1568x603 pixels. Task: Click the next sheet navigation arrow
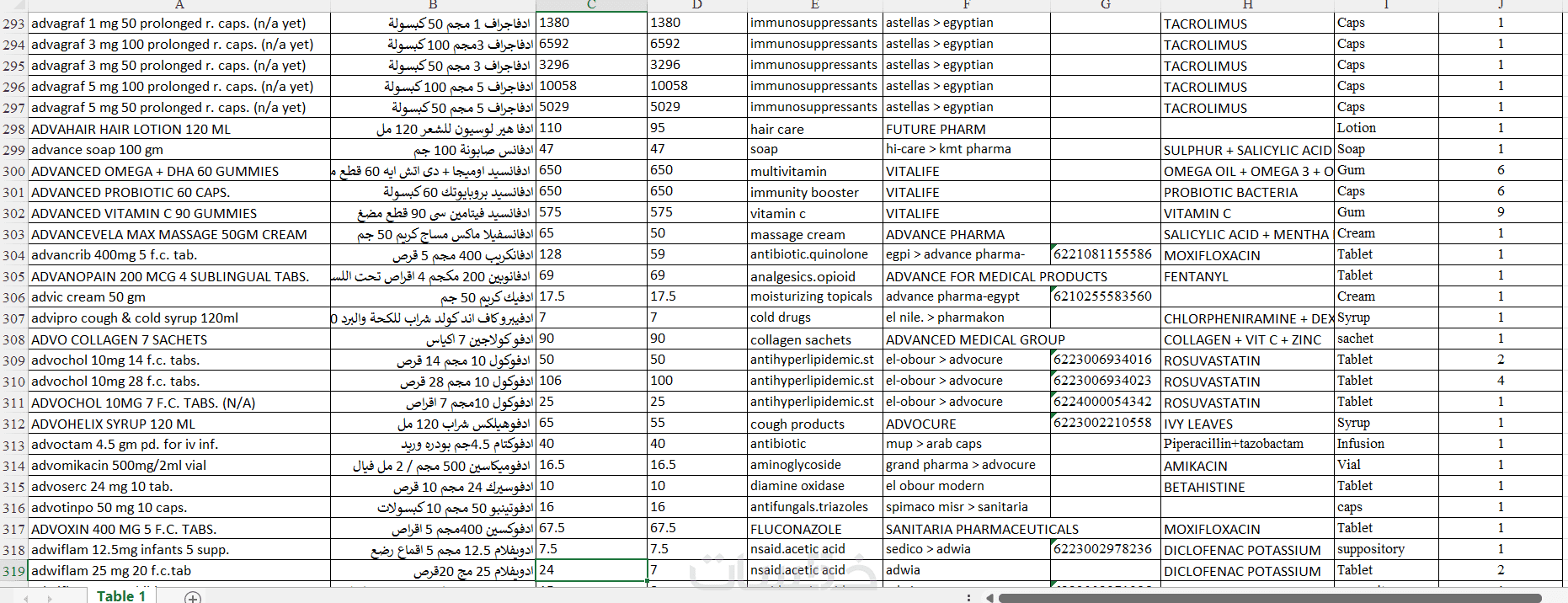pyautogui.click(x=50, y=598)
